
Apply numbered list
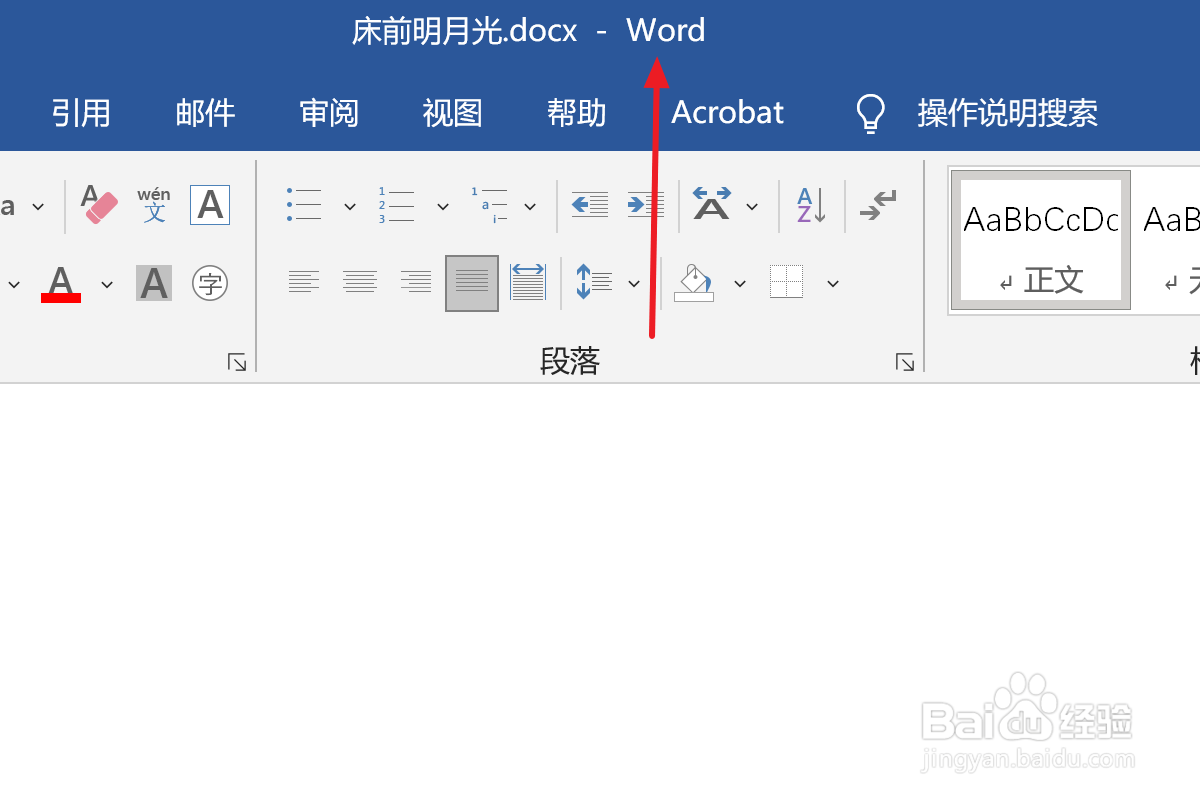click(396, 205)
